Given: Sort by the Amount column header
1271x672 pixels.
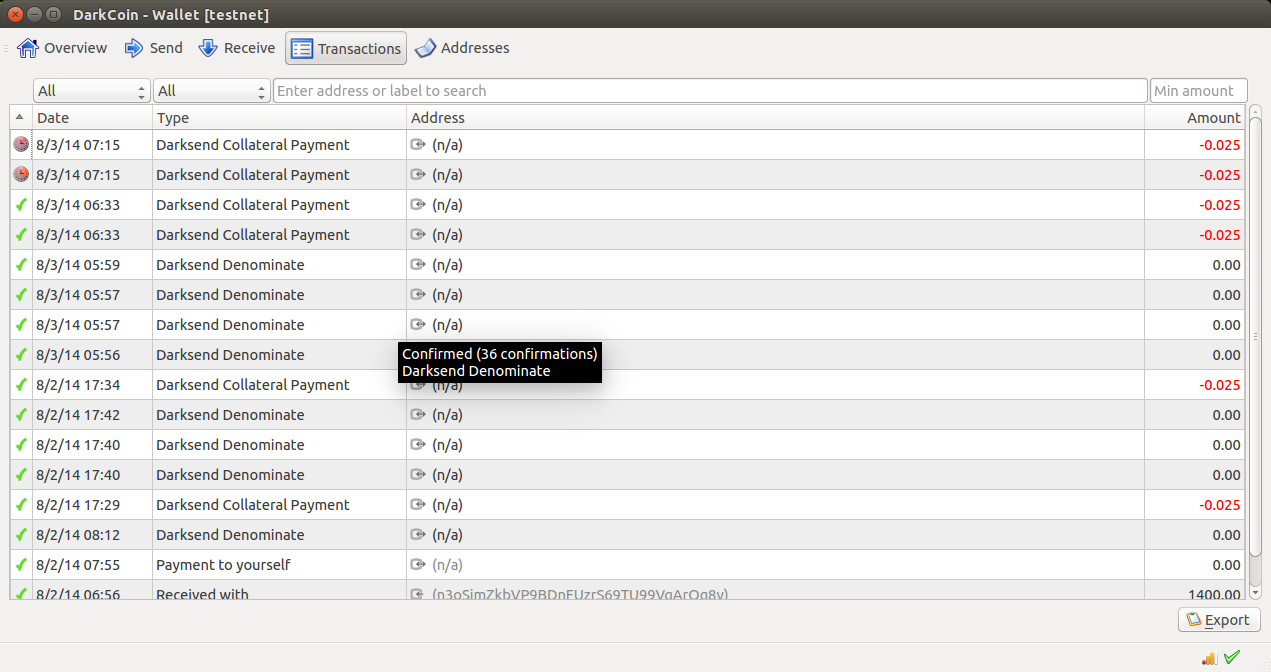Looking at the screenshot, I should tap(1194, 118).
